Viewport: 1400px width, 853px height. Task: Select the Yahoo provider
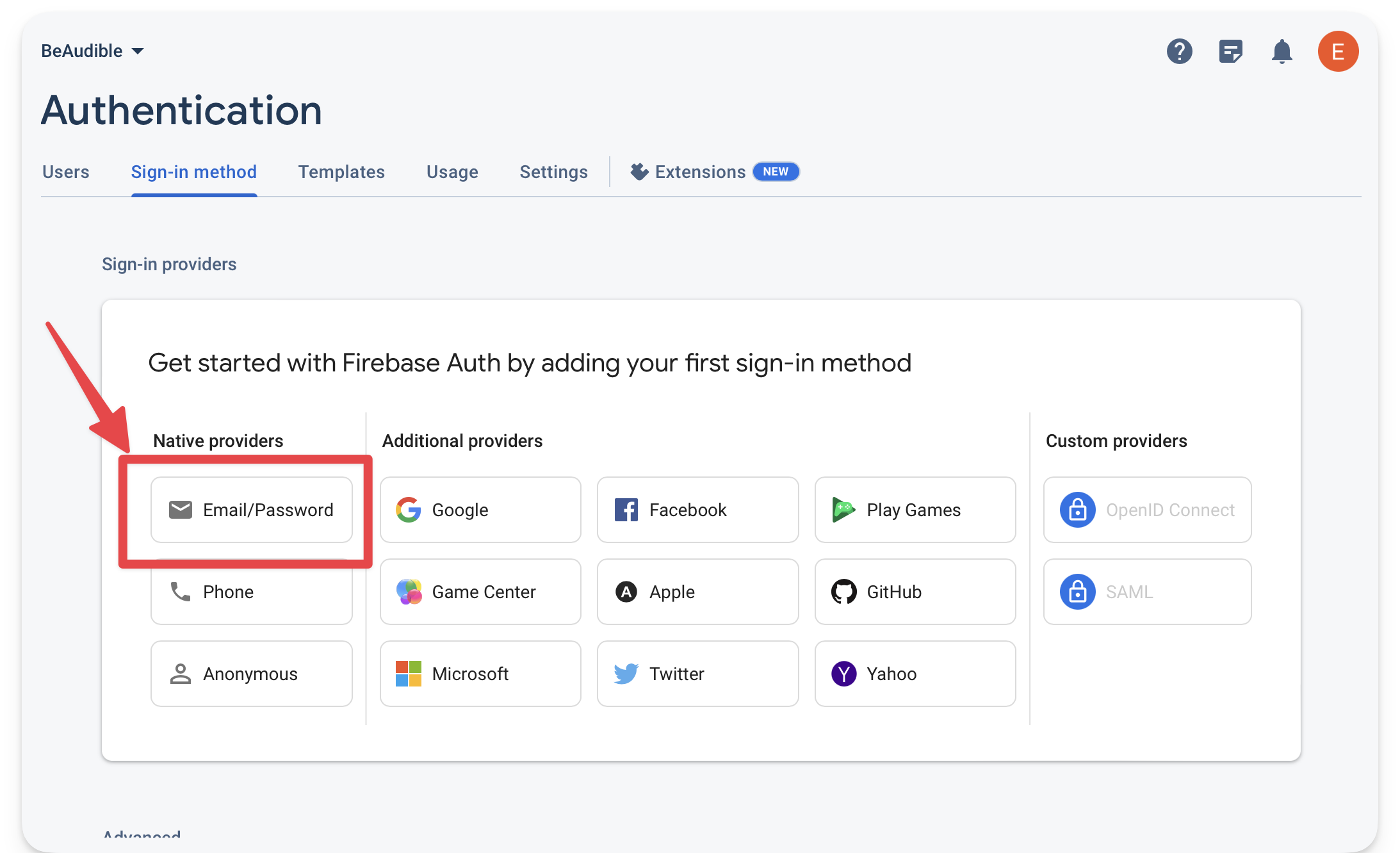point(915,674)
